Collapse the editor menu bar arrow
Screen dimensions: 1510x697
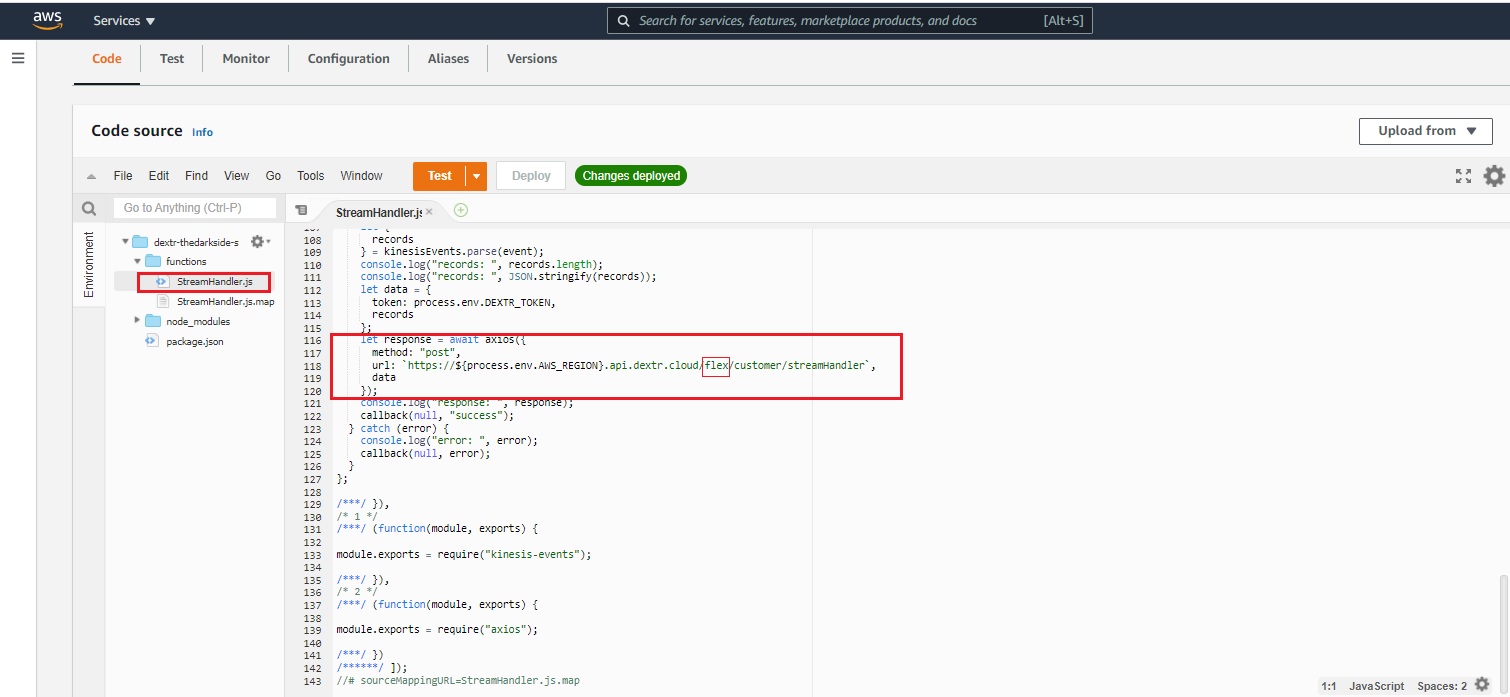click(92, 176)
